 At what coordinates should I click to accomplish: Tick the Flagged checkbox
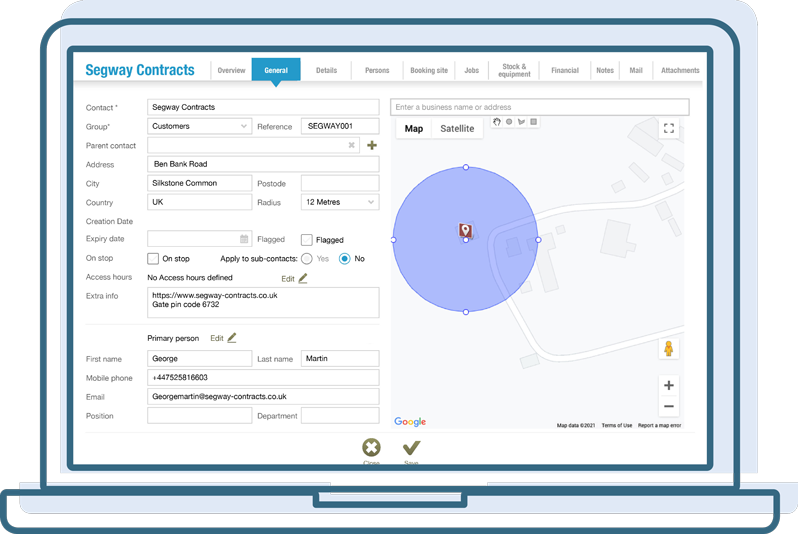click(307, 240)
